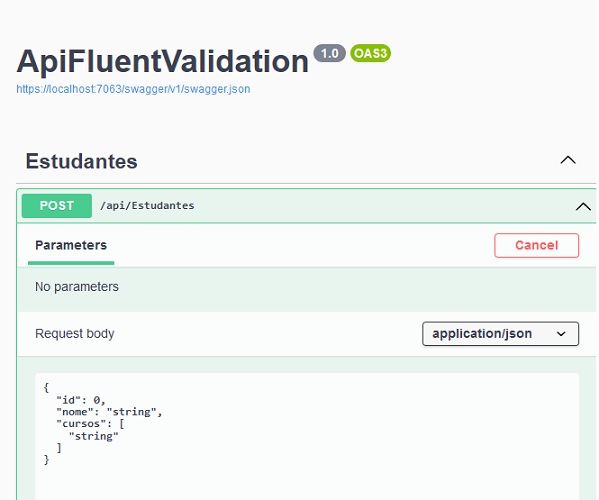The width and height of the screenshot is (599, 500).
Task: Click the 1.0 version badge
Action: click(x=329, y=53)
